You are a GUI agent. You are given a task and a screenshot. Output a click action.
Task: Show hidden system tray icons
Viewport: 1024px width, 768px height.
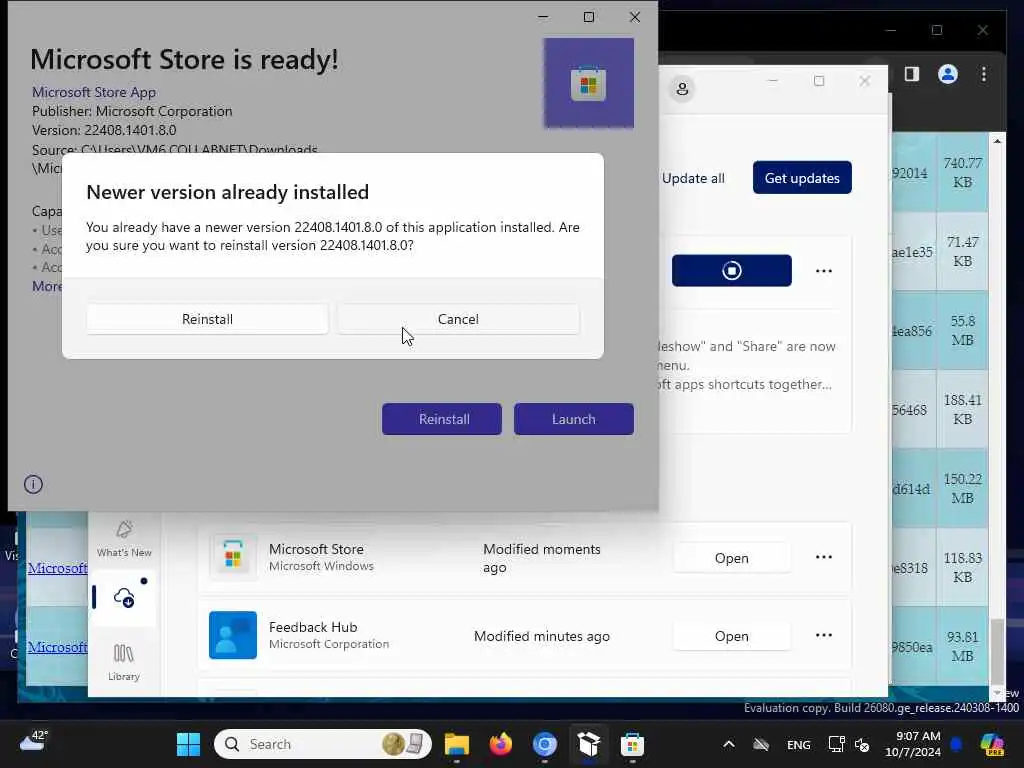point(729,744)
